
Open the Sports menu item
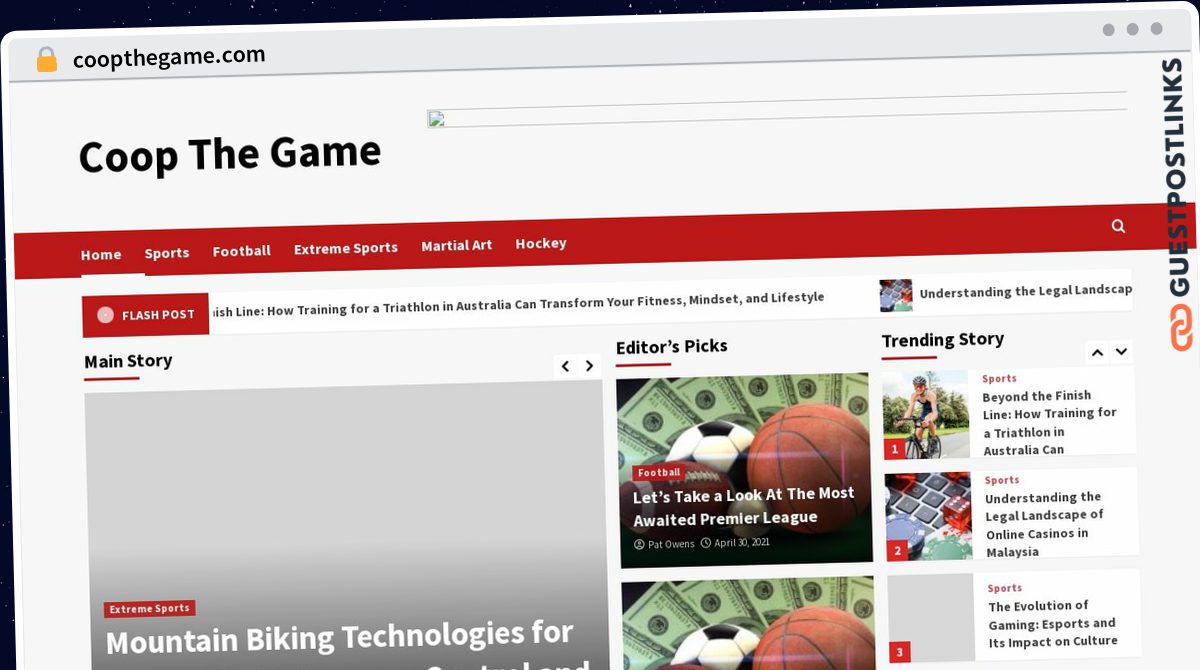pyautogui.click(x=167, y=253)
